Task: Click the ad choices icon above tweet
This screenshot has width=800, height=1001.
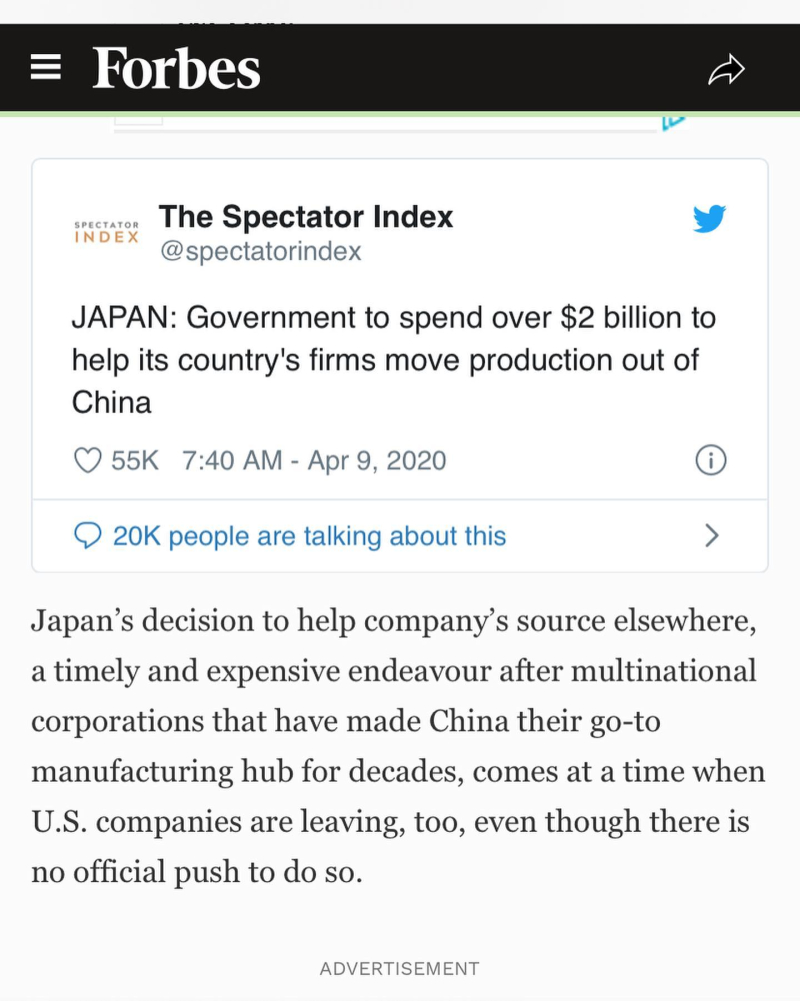Action: pos(674,123)
